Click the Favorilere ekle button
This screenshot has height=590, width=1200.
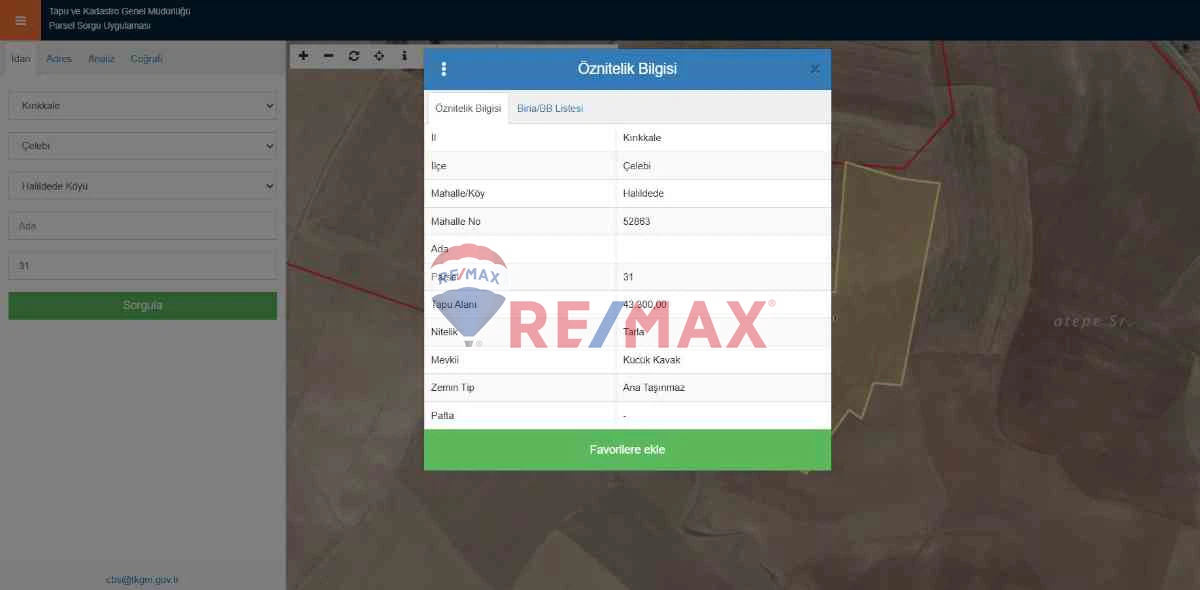coord(627,450)
